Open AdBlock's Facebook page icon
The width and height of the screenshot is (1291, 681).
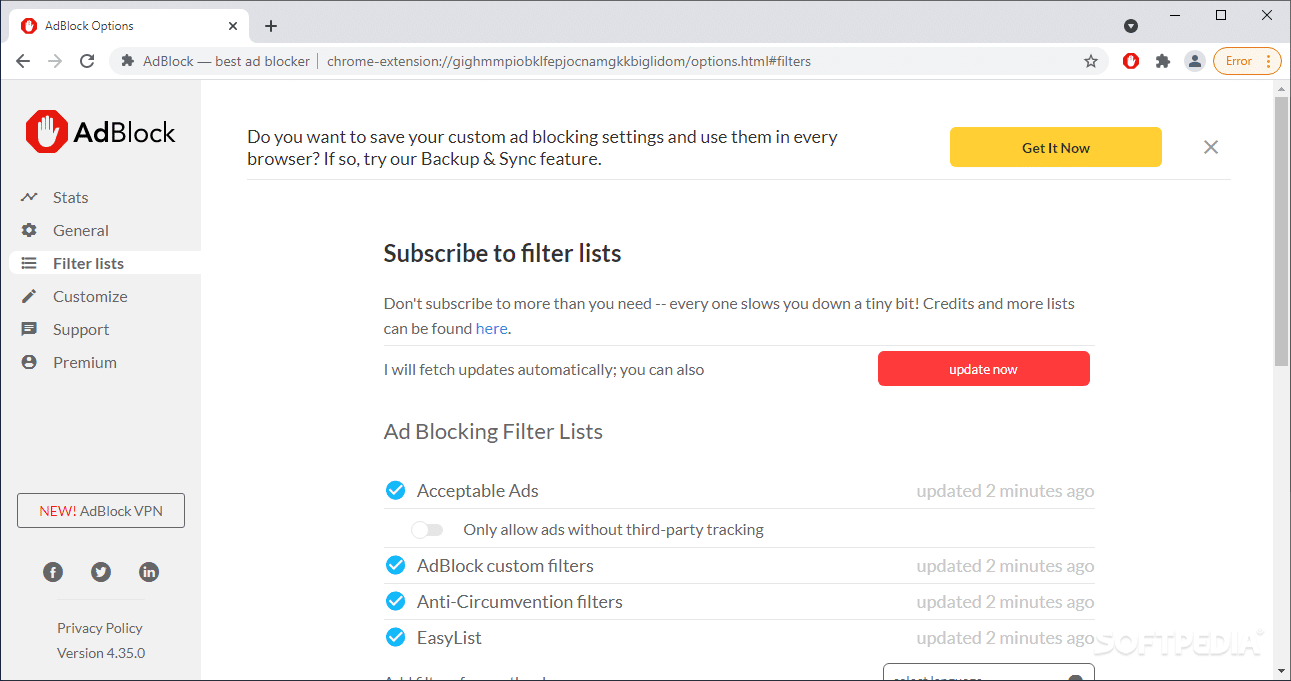click(x=53, y=572)
